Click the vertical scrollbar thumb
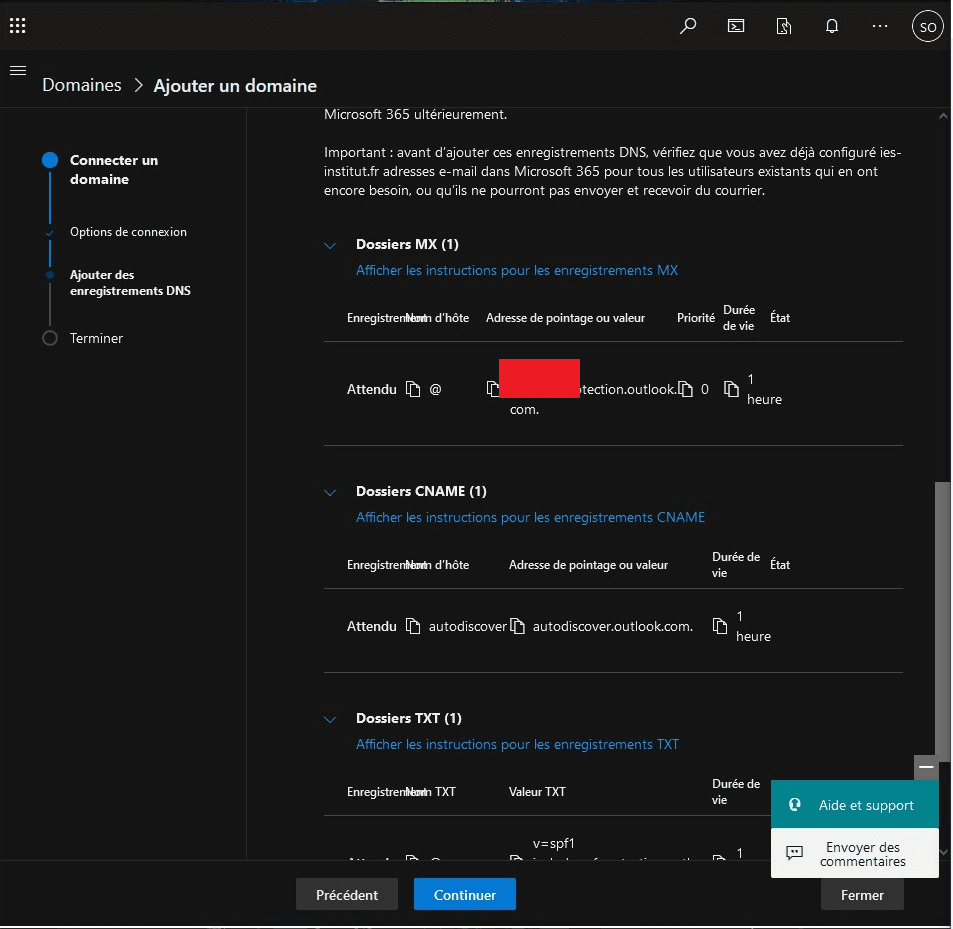Screen dimensions: 953x929 (942, 620)
